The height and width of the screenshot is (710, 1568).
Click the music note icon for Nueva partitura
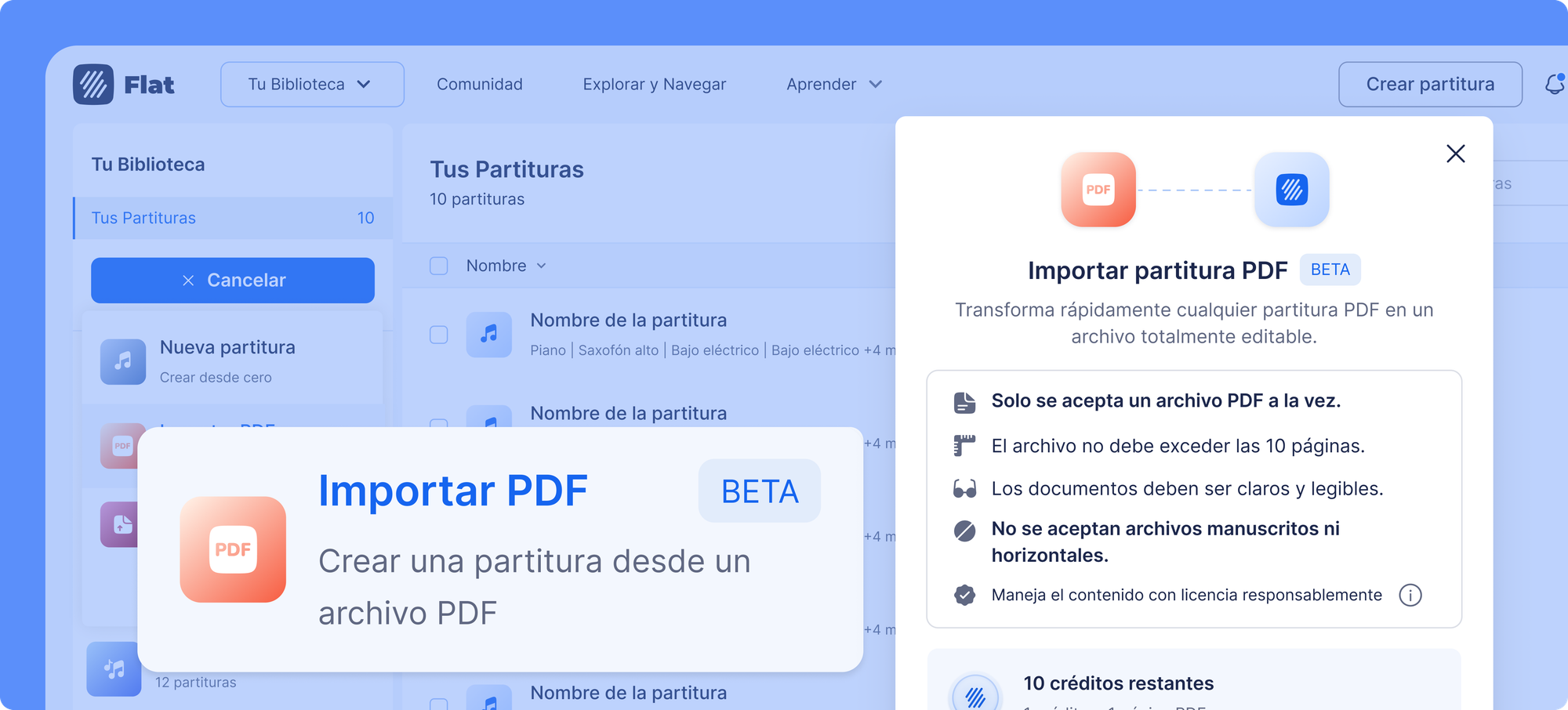pos(123,361)
